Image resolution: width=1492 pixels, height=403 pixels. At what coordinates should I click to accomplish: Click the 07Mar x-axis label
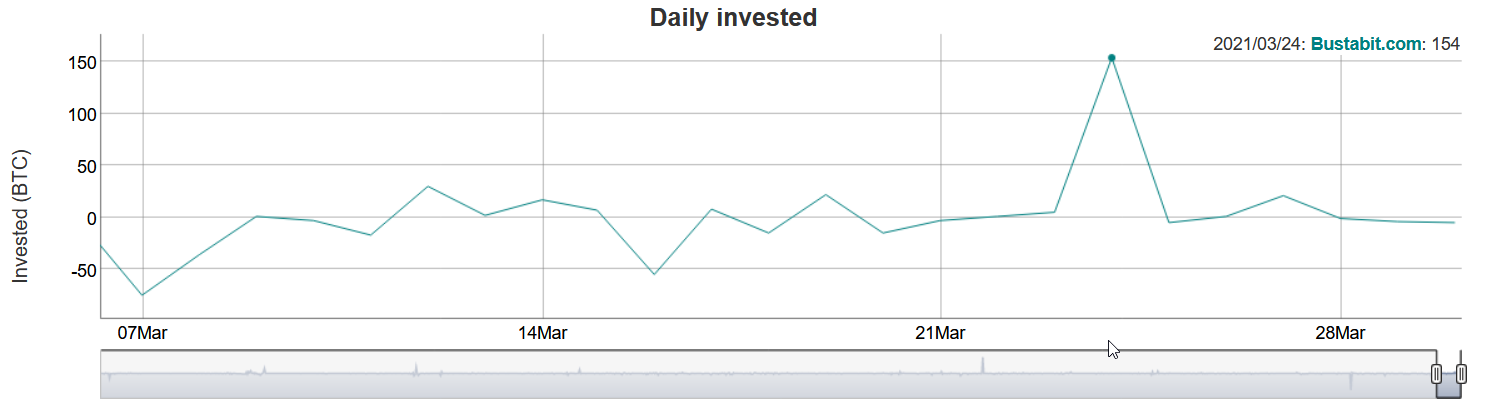pyautogui.click(x=142, y=332)
